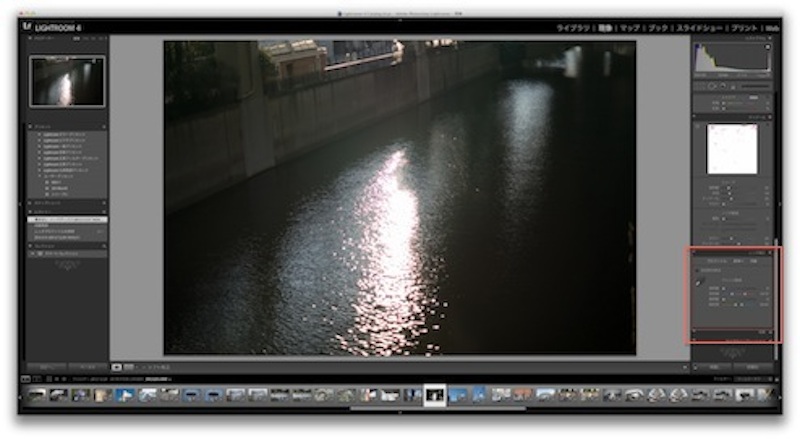Collapse the History panel header

pos(67,211)
